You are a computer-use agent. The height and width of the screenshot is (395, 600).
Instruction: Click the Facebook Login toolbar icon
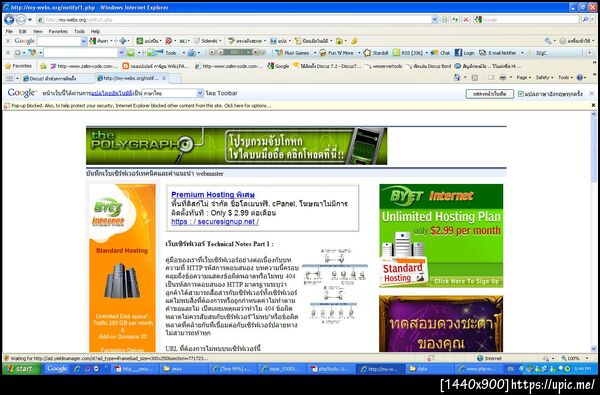[465, 53]
